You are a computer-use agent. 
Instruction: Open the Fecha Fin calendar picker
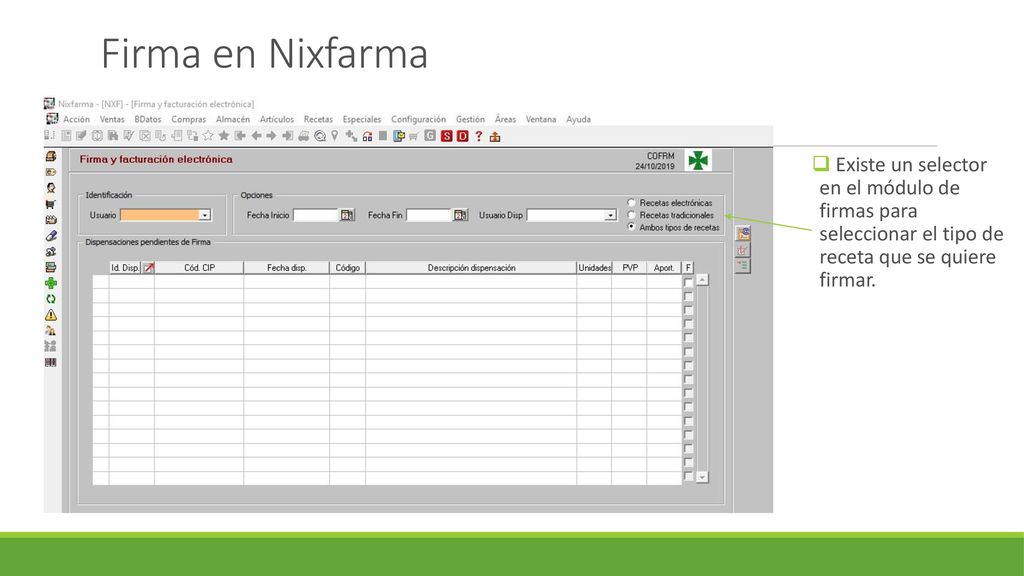460,215
